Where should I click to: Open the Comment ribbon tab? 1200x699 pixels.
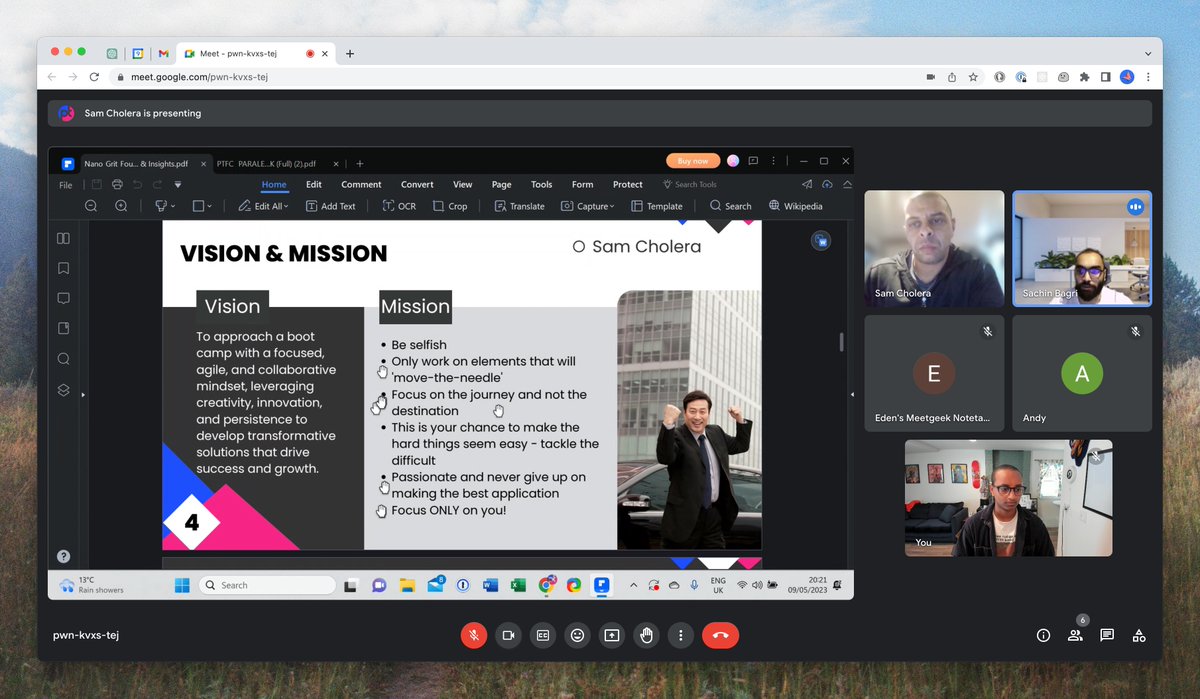361,184
